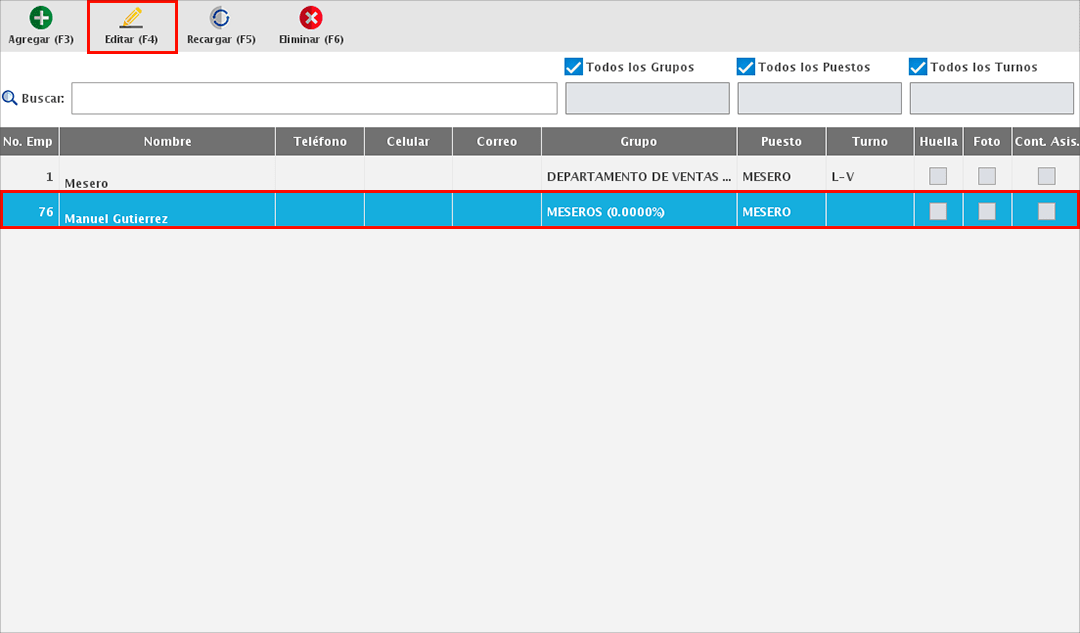1080x633 pixels.
Task: Click the Editar (F4) pencil icon
Action: [x=131, y=18]
